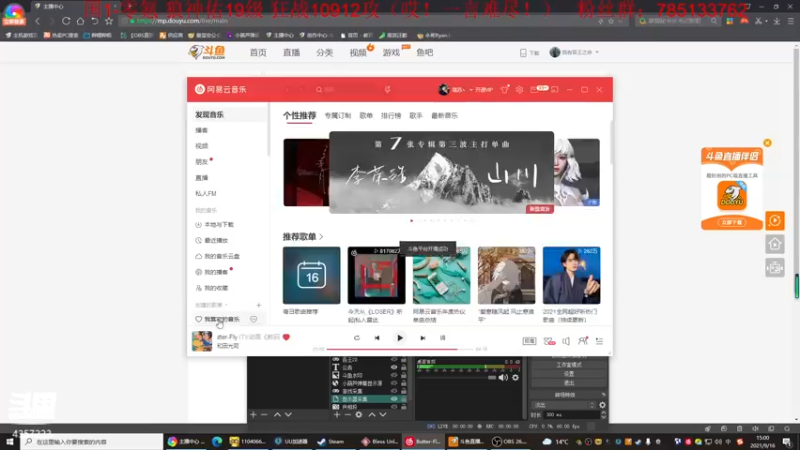Skip to next track in music player
This screenshot has width=800, height=450.
(x=422, y=338)
